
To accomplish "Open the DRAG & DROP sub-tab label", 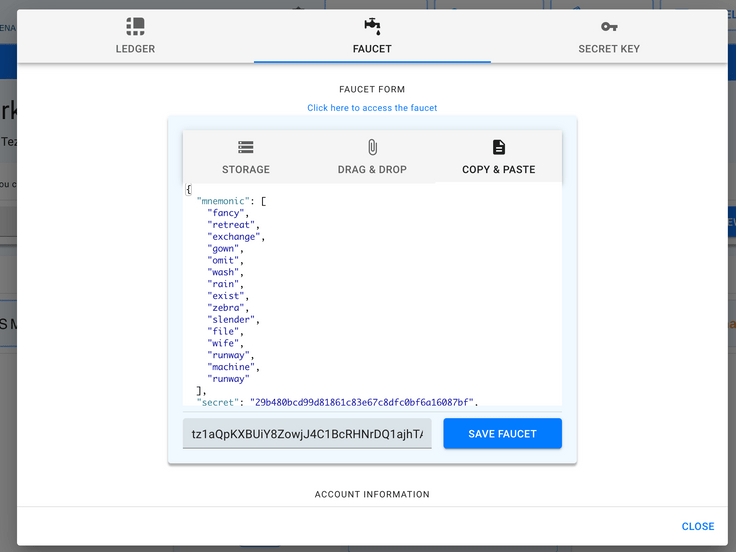I will [372, 169].
